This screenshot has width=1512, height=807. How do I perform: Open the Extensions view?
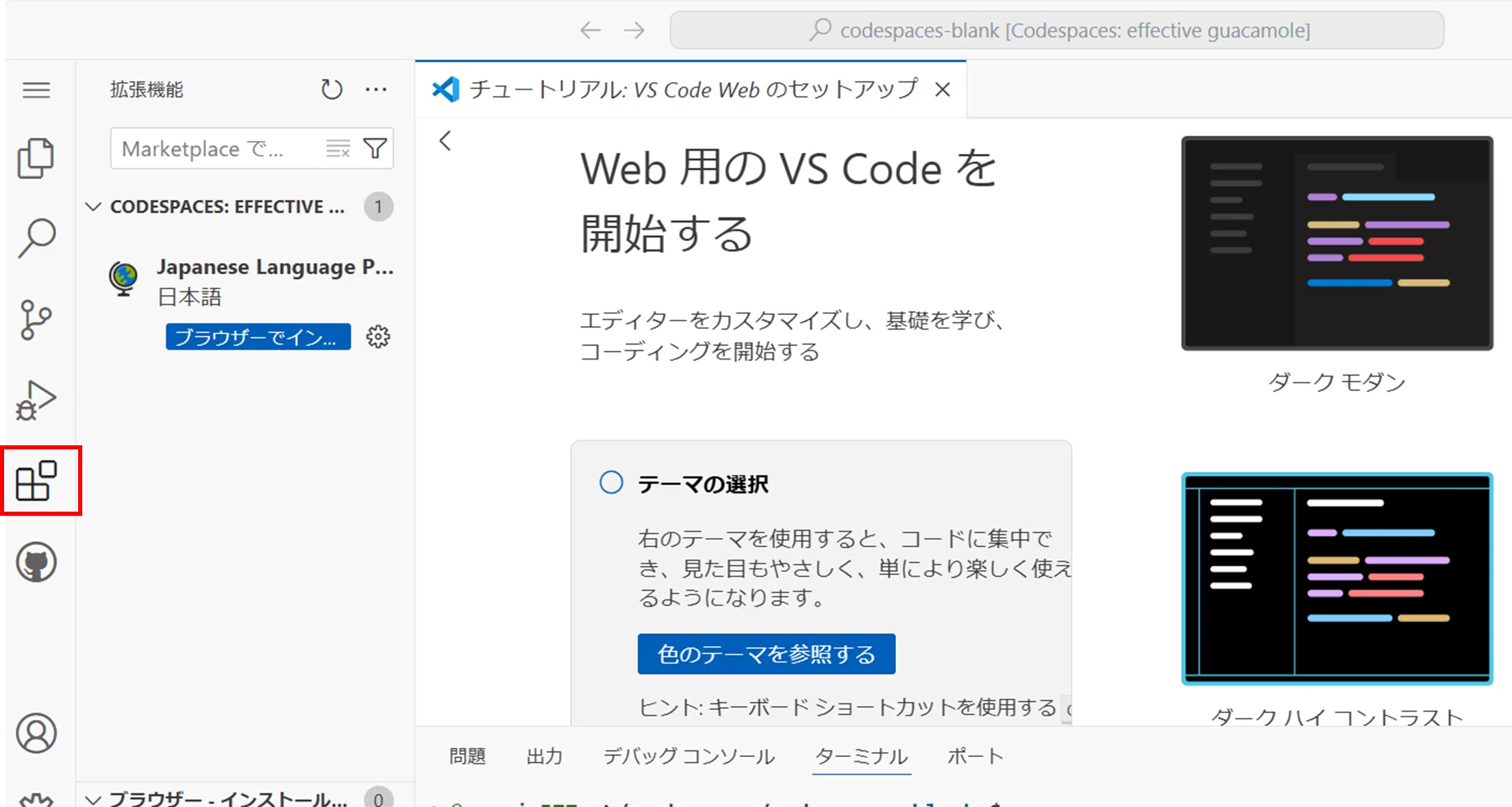coord(36,480)
